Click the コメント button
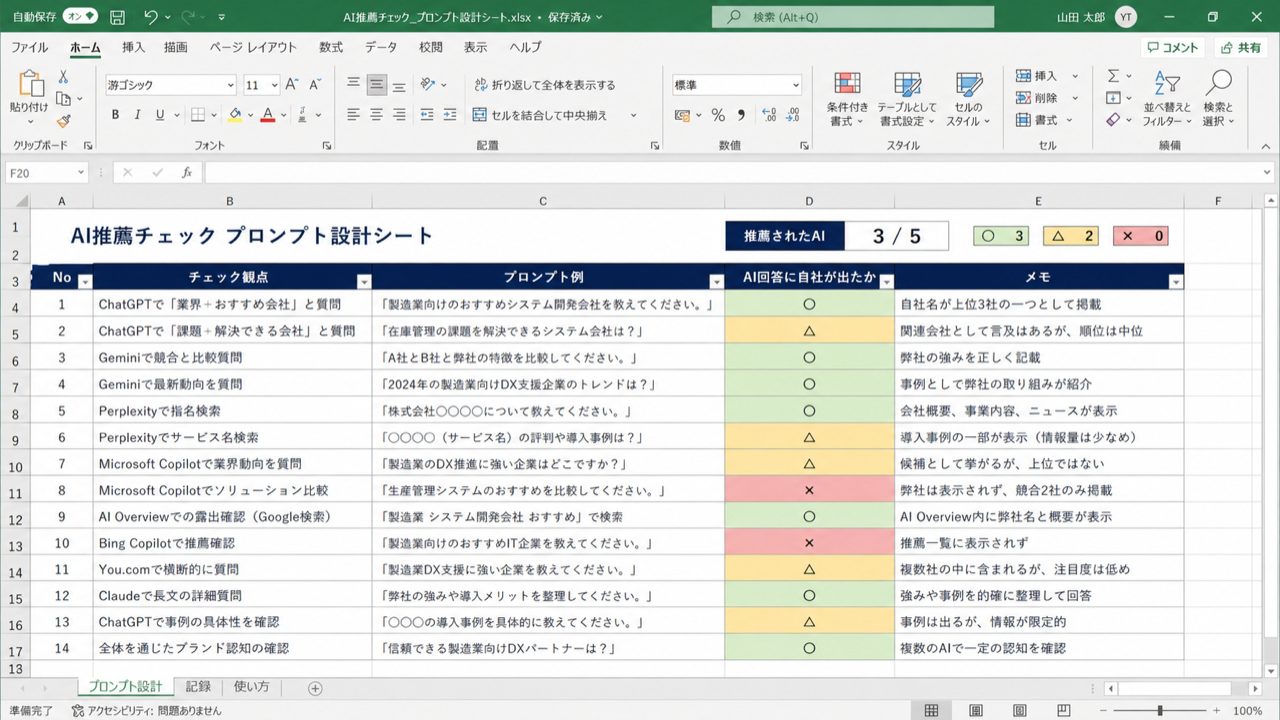The height and width of the screenshot is (720, 1280). tap(1173, 47)
